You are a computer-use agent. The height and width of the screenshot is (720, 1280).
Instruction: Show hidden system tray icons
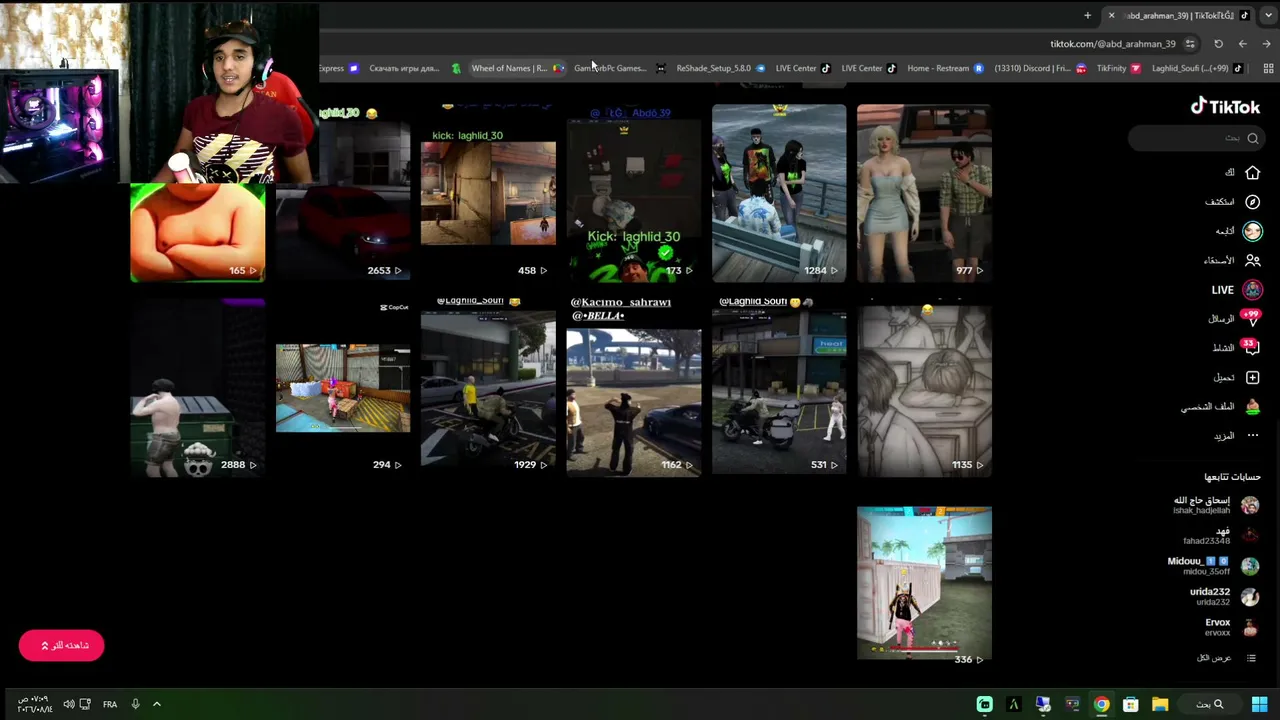[x=157, y=704]
